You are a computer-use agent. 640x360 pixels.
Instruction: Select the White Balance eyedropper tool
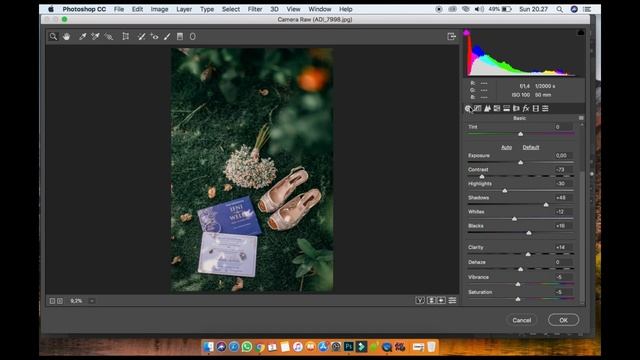pos(82,36)
